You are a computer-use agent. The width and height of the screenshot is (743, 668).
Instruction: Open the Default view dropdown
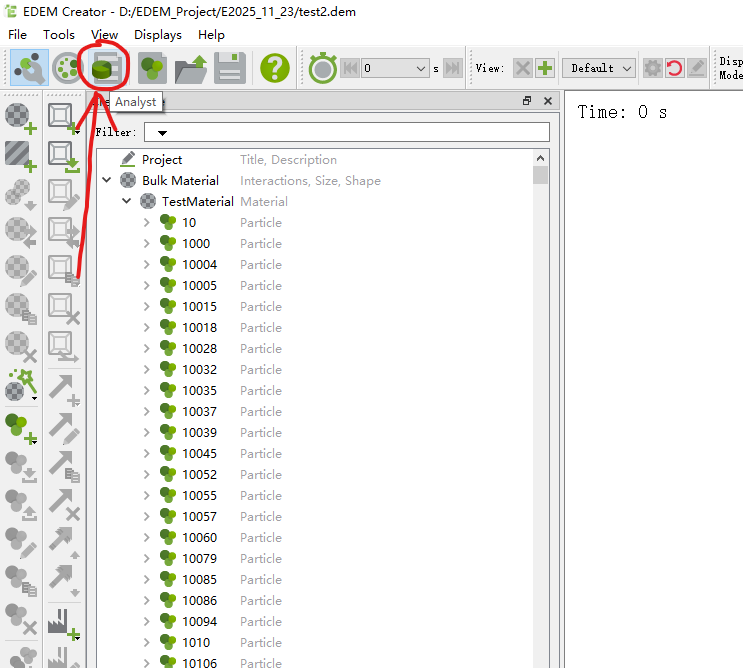[598, 68]
